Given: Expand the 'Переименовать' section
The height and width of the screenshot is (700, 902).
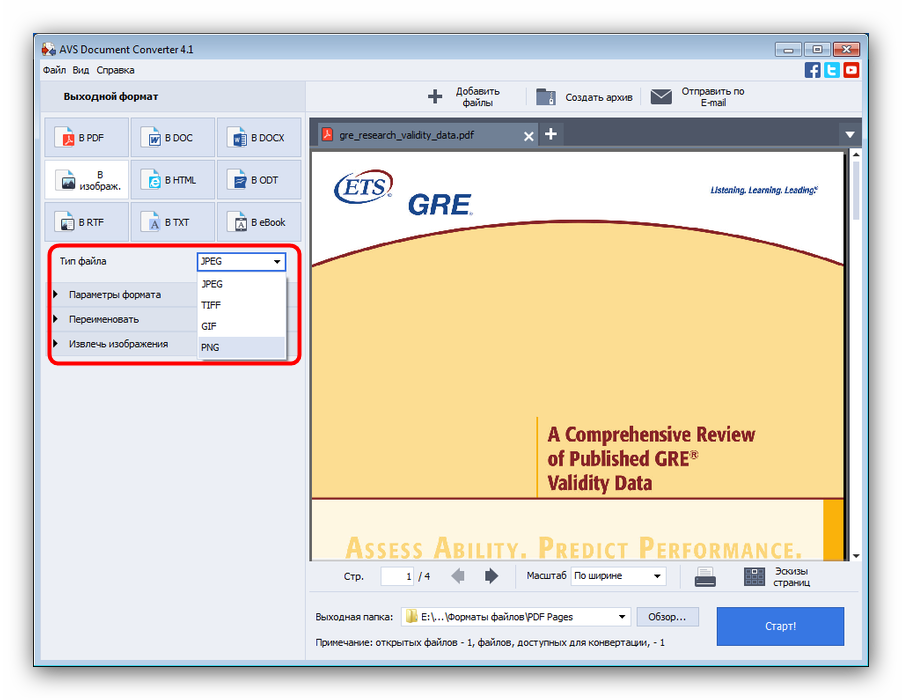Looking at the screenshot, I should point(103,319).
